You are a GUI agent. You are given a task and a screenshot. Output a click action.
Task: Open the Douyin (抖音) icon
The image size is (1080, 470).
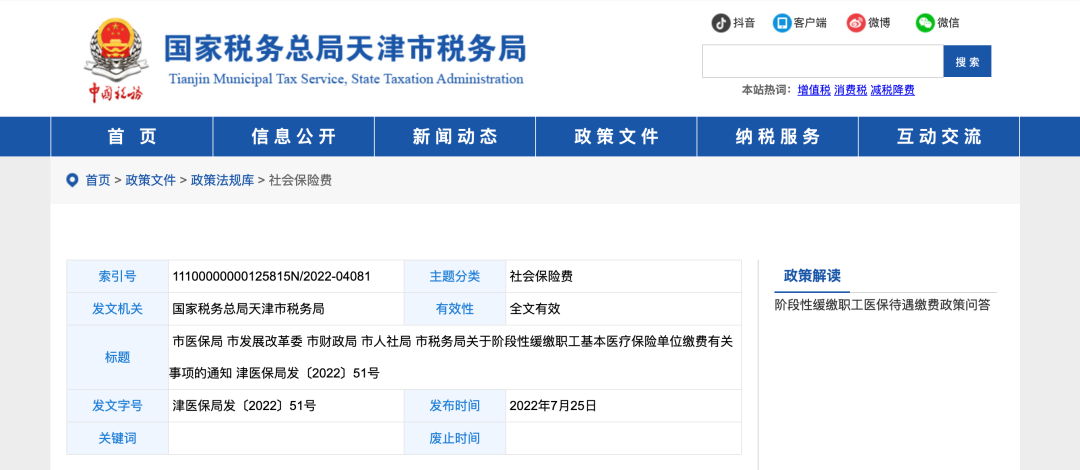(720, 23)
